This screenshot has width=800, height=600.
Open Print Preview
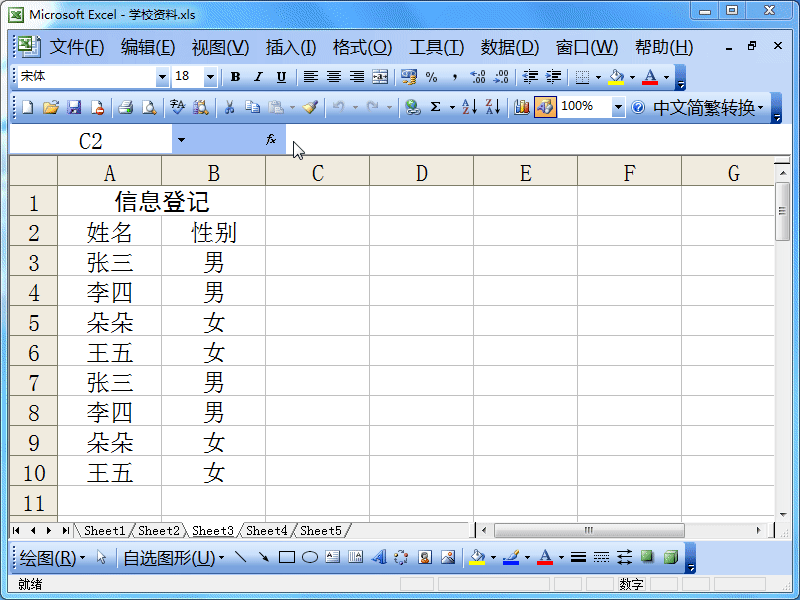[x=149, y=107]
